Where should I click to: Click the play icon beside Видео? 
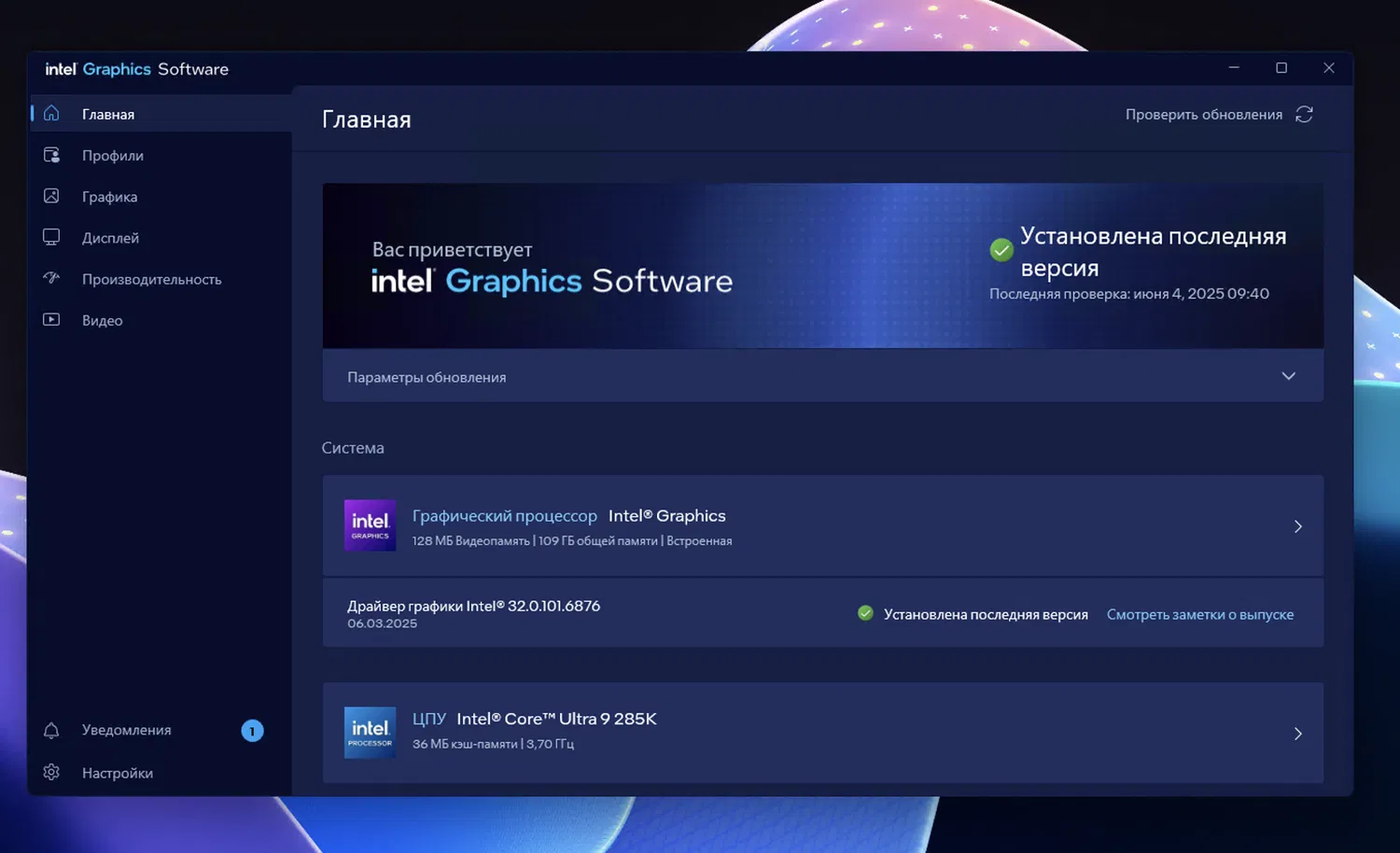click(51, 319)
